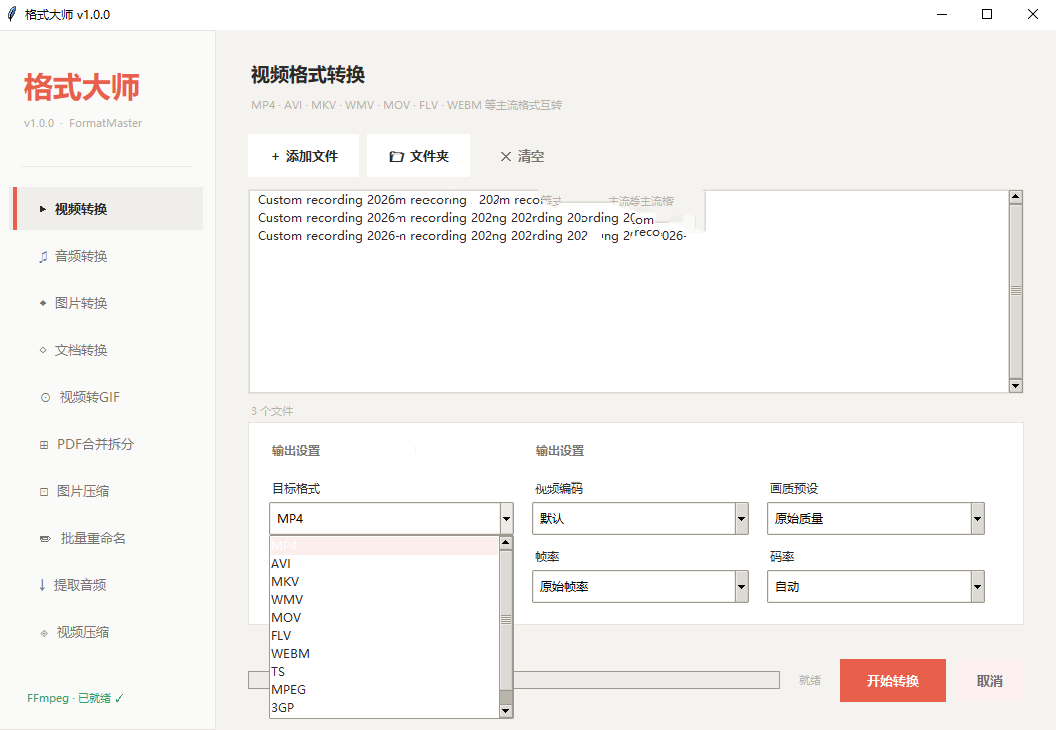1056x730 pixels.
Task: Click the feather app icon in title bar
Action: [x=11, y=14]
